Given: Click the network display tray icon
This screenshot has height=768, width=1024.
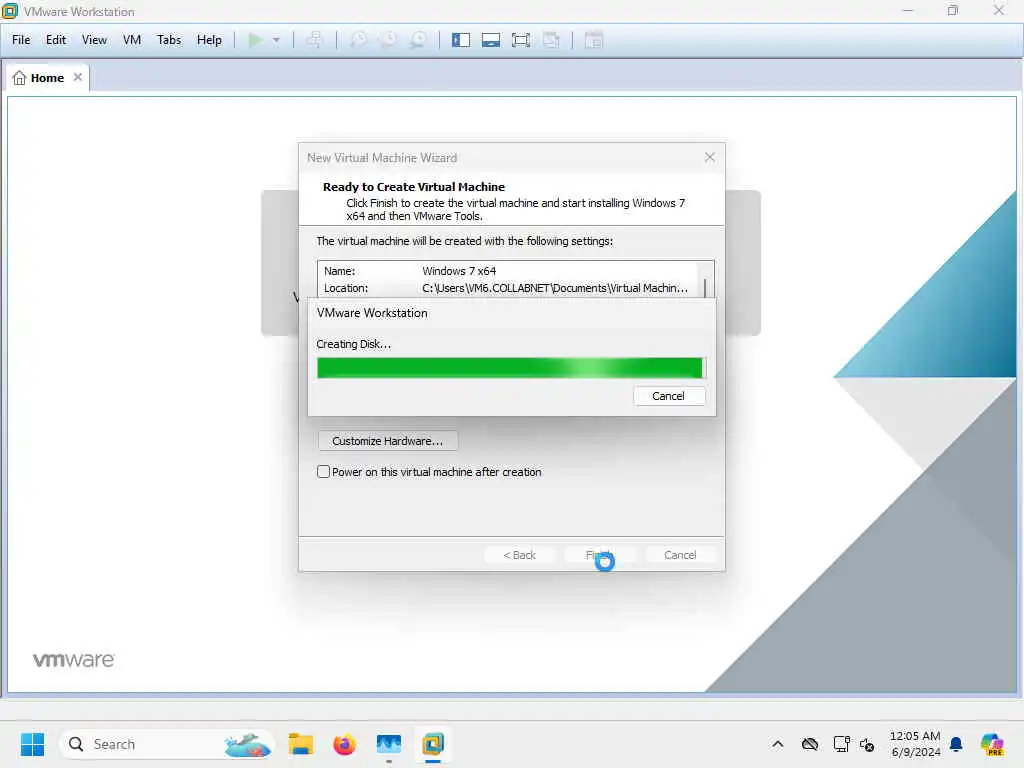Looking at the screenshot, I should pyautogui.click(x=841, y=744).
